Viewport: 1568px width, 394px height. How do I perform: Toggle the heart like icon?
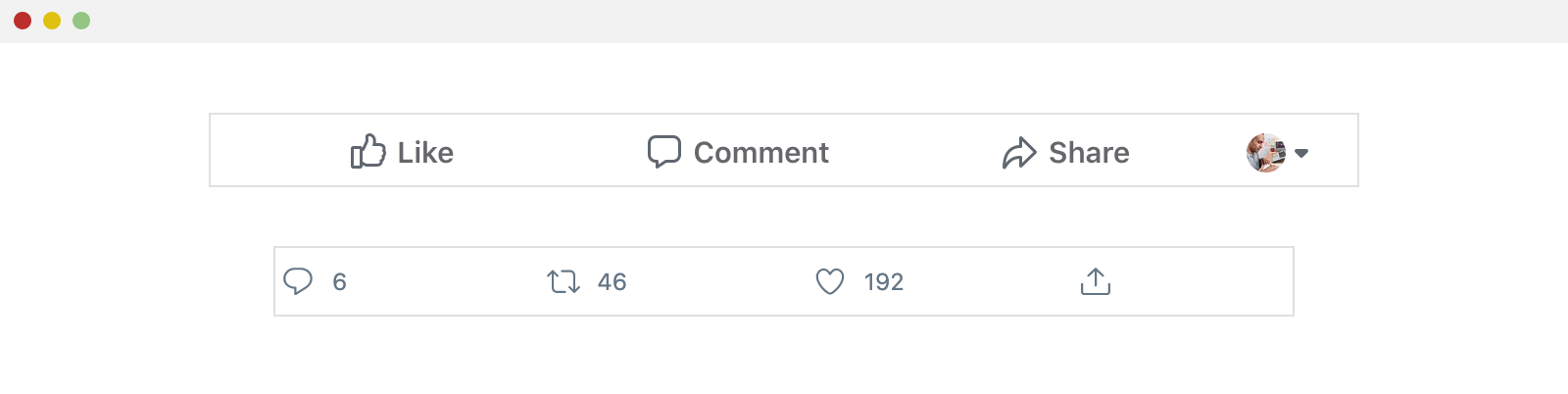click(x=830, y=282)
